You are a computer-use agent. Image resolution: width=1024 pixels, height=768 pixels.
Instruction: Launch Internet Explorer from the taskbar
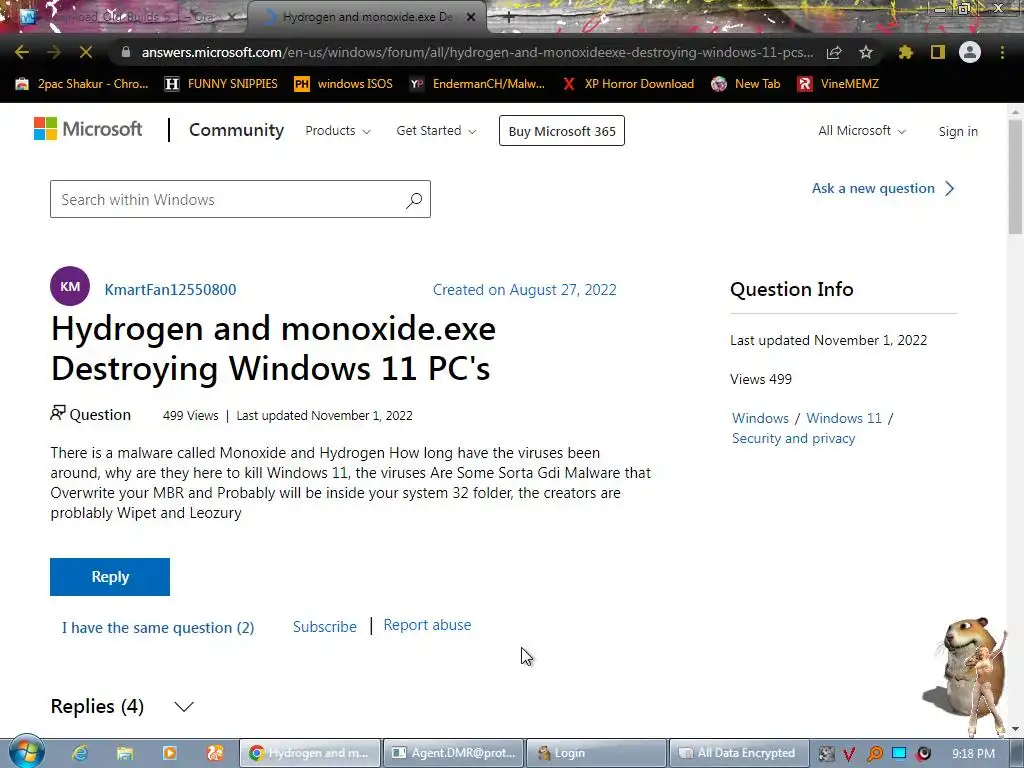tap(80, 753)
